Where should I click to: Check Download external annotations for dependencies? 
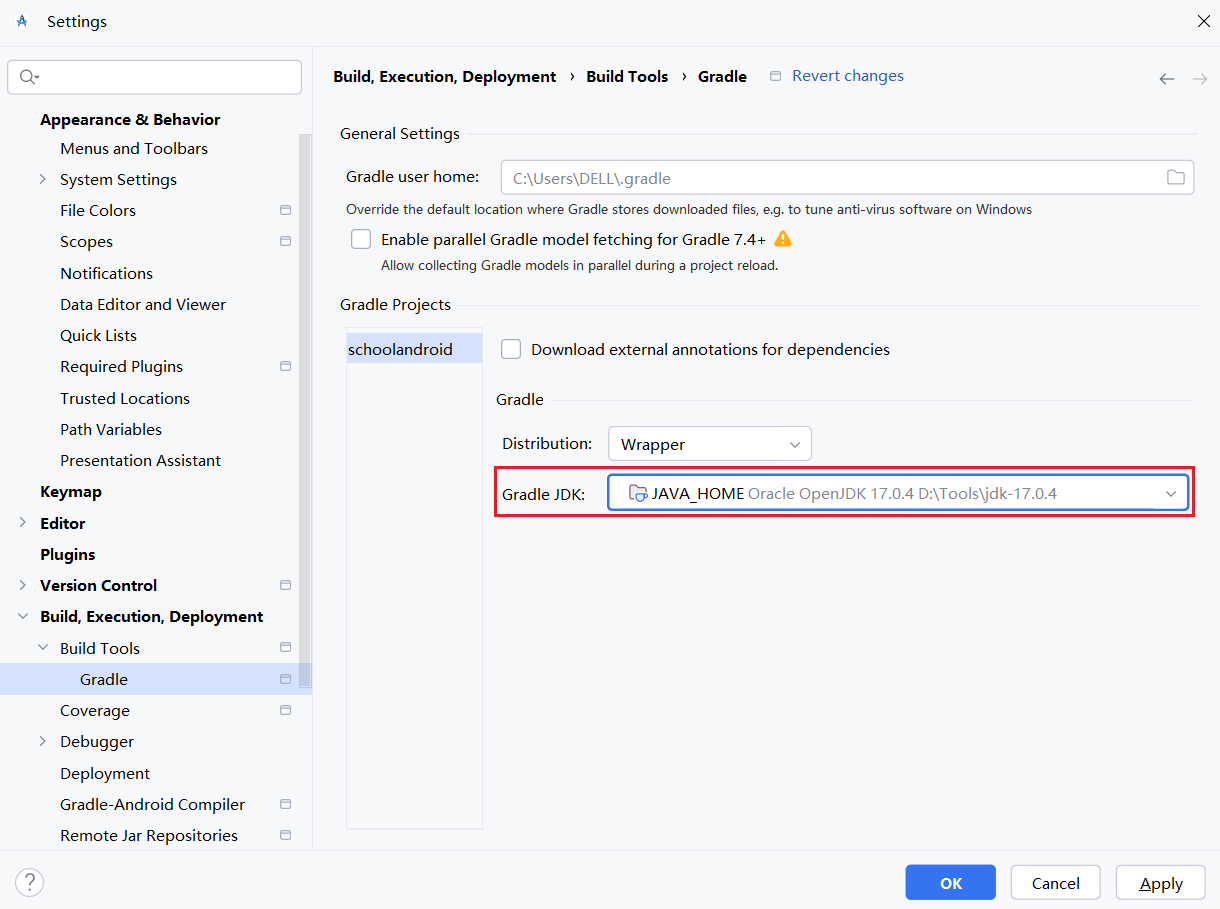511,349
